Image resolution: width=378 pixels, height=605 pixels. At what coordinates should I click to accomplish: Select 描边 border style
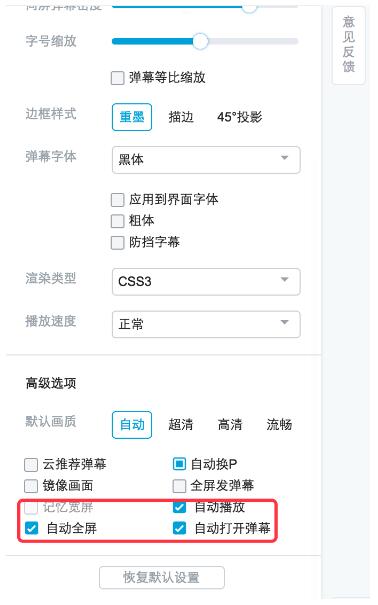(x=181, y=117)
